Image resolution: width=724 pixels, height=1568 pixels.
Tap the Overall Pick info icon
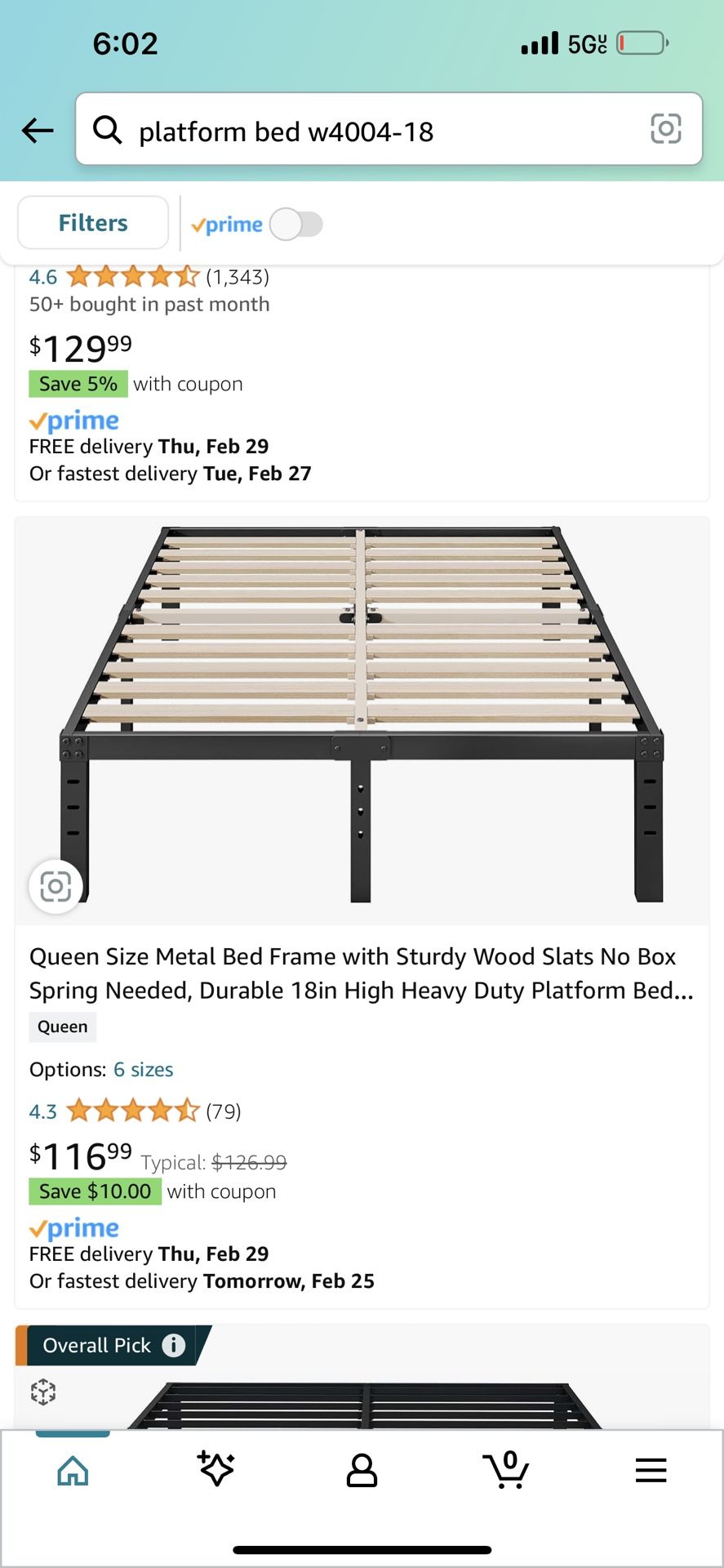tap(174, 1345)
